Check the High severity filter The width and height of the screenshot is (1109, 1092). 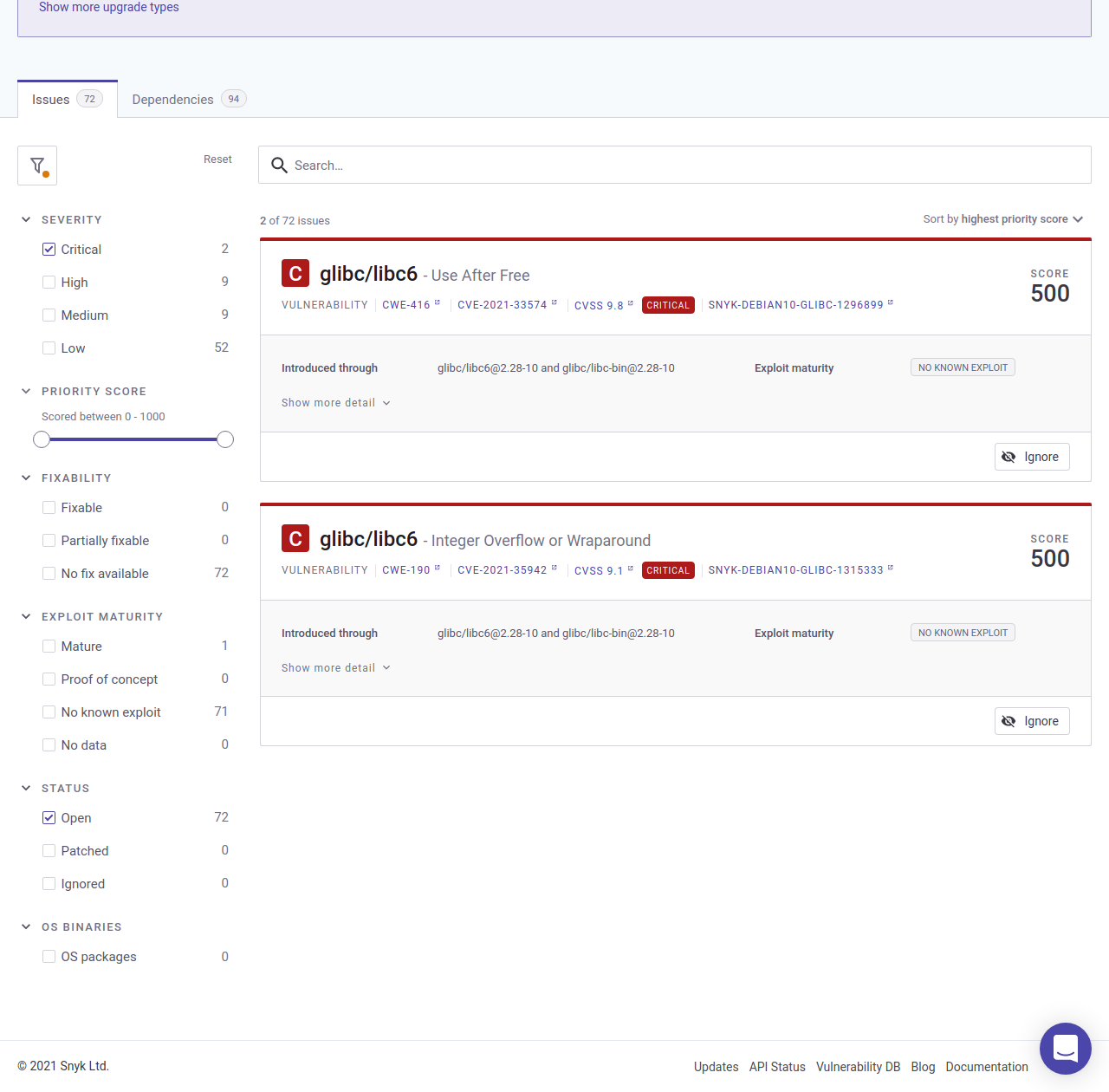pyautogui.click(x=49, y=283)
